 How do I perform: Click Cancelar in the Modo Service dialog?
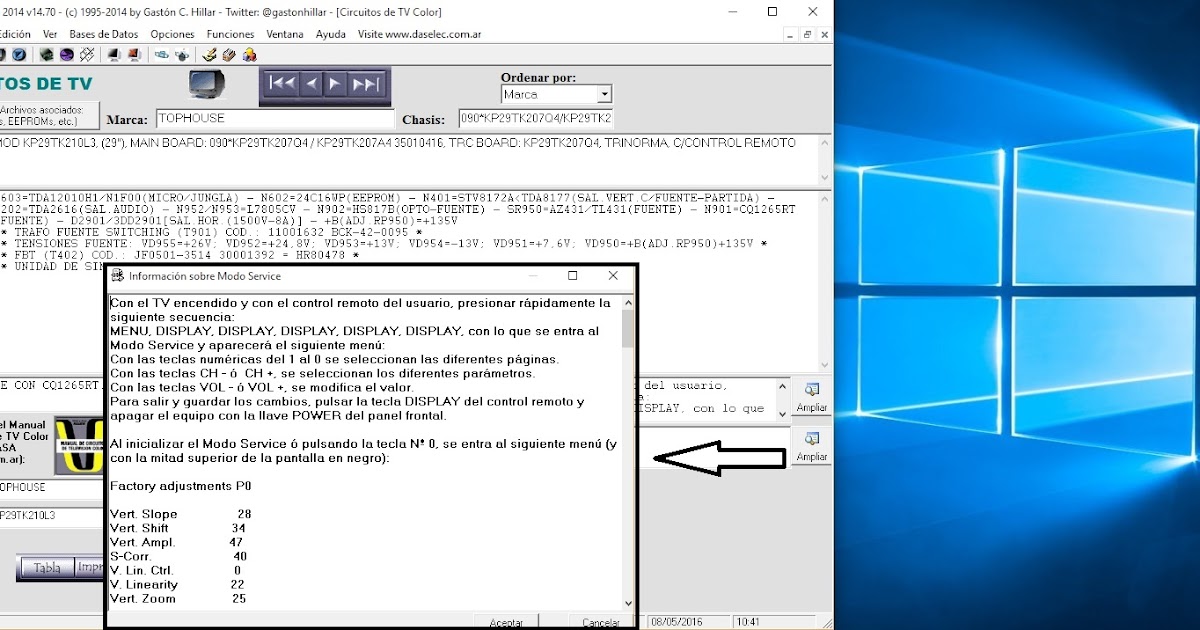[601, 622]
